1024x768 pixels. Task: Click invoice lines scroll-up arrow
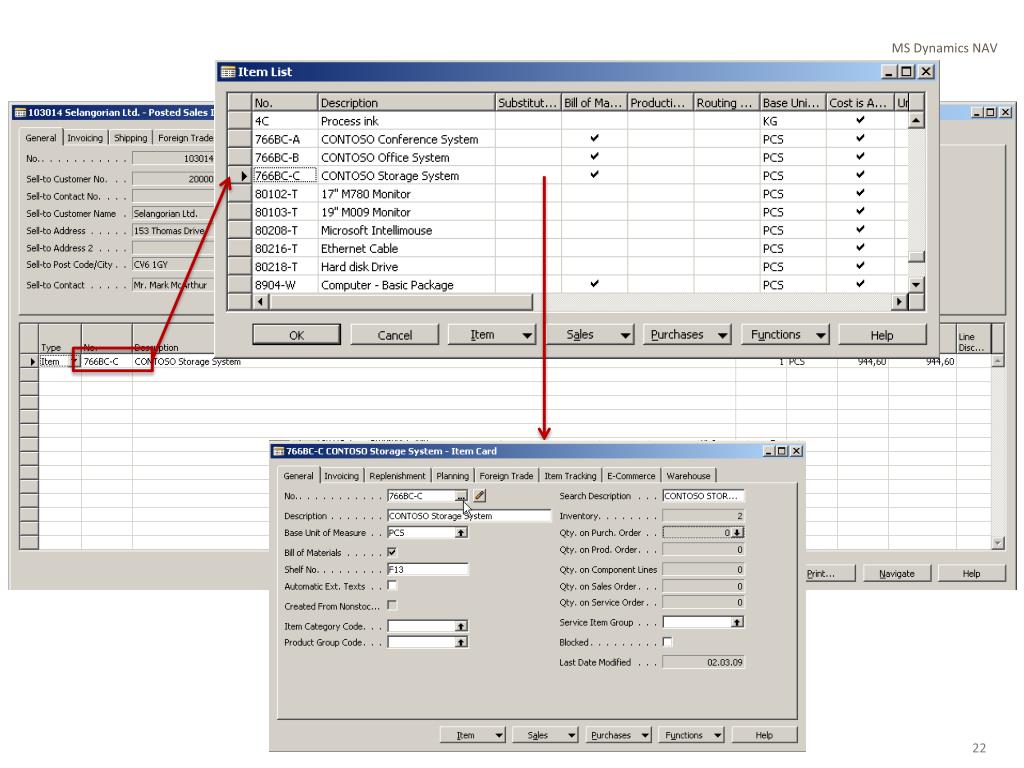click(x=997, y=361)
